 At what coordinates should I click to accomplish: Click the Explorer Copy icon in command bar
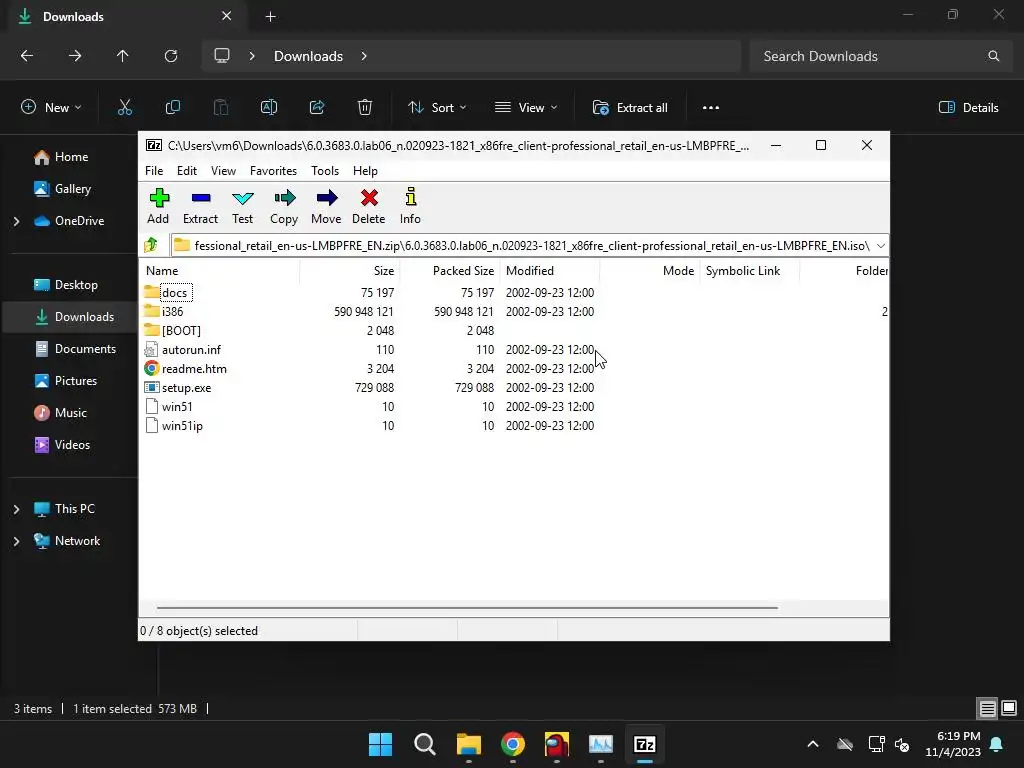coord(173,108)
